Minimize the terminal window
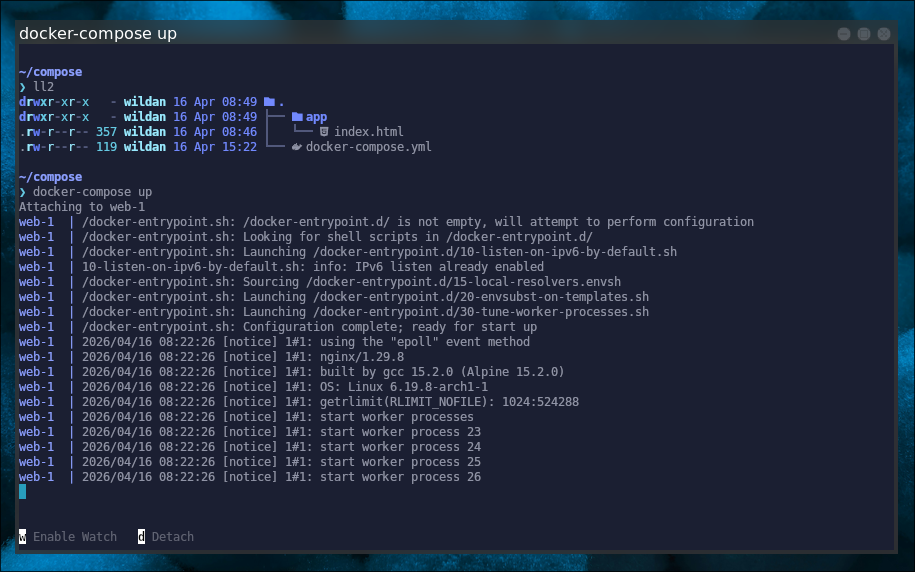The width and height of the screenshot is (915, 572). [x=842, y=34]
